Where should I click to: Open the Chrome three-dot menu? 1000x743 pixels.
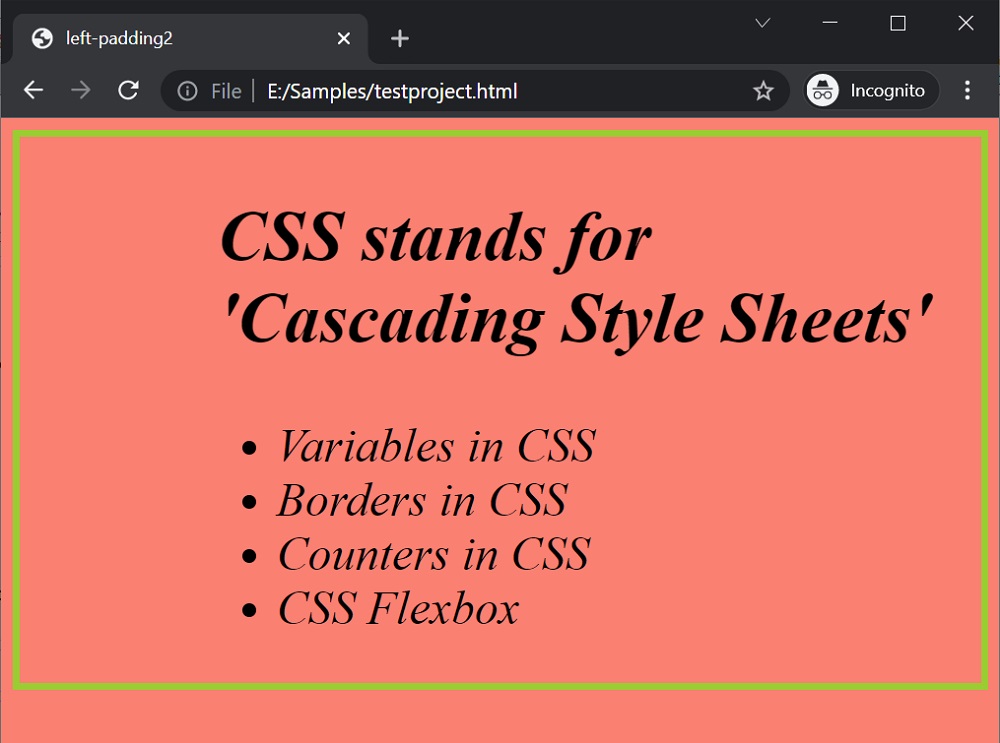pyautogui.click(x=967, y=90)
